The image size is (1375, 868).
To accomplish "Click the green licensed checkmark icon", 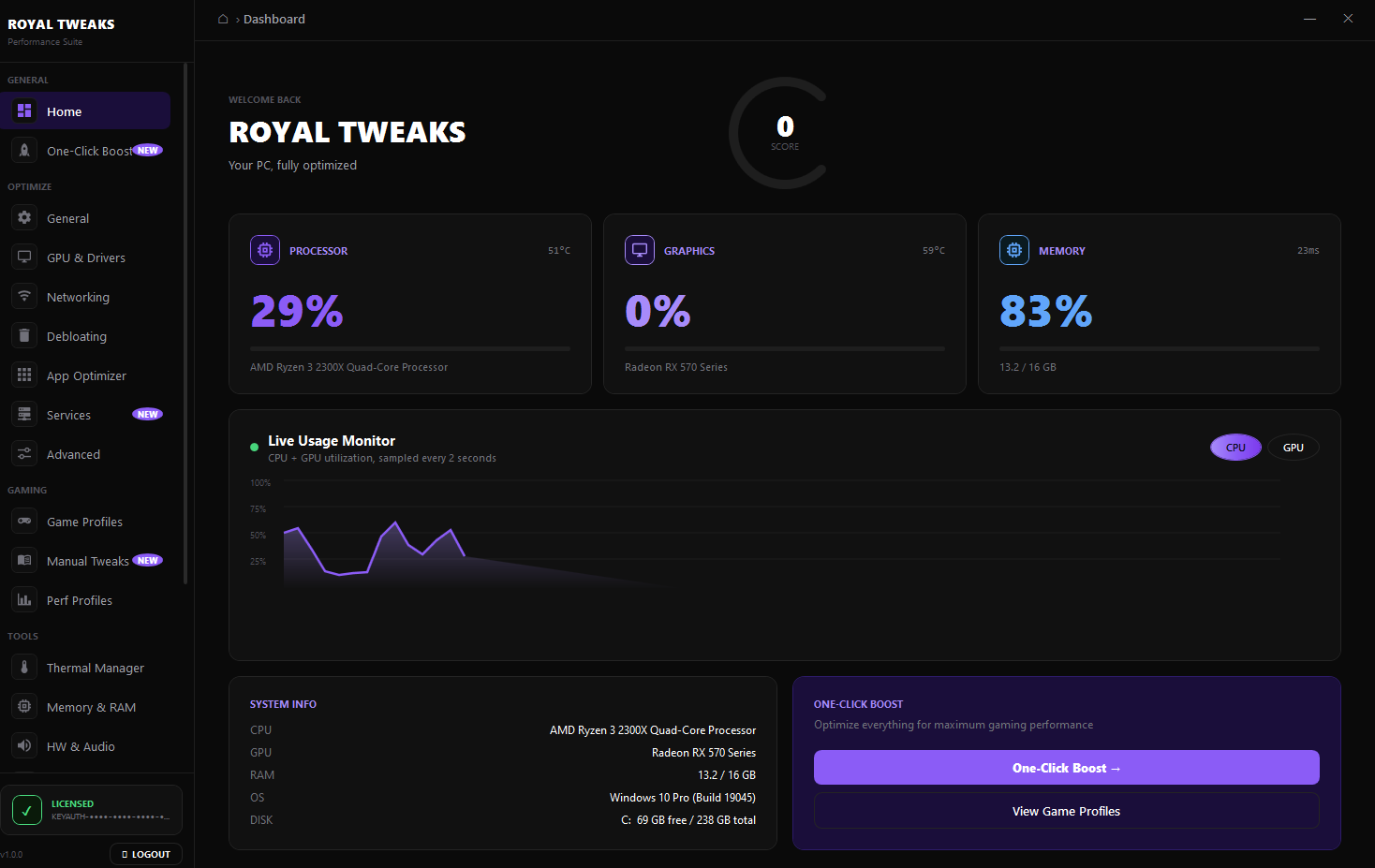I will pyautogui.click(x=27, y=810).
